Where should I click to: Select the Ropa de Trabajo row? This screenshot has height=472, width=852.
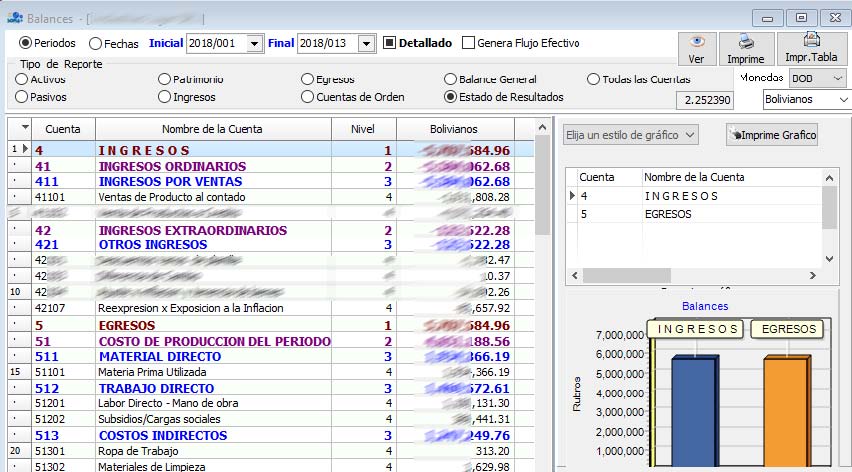pyautogui.click(x=272, y=451)
